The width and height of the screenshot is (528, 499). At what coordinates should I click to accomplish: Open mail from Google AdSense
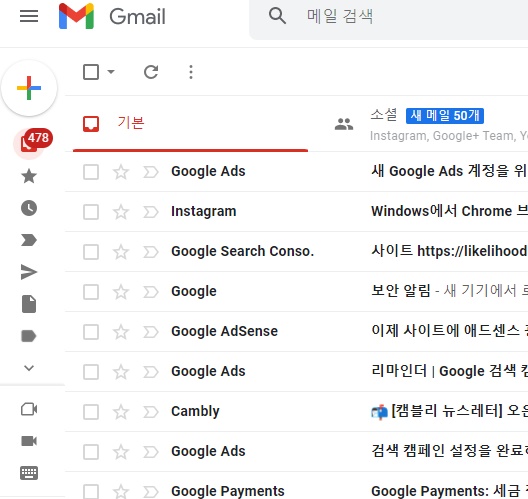(225, 331)
